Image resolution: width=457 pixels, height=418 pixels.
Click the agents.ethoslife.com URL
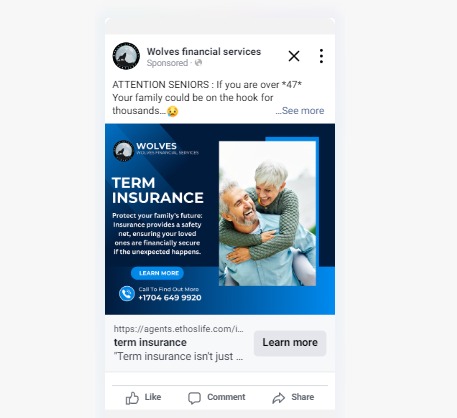click(x=178, y=329)
